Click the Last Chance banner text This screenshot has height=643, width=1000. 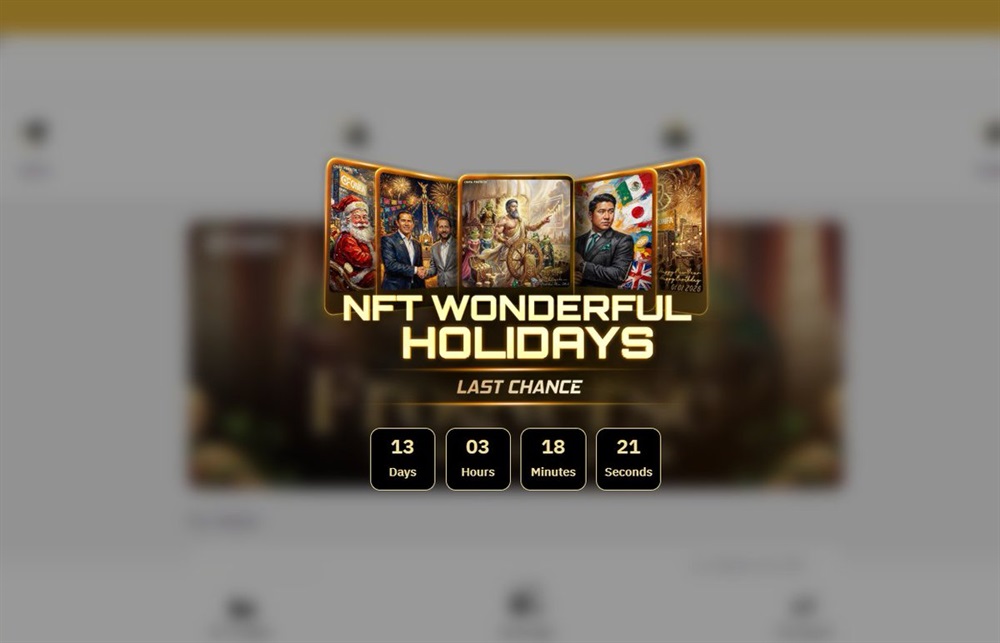(x=519, y=387)
